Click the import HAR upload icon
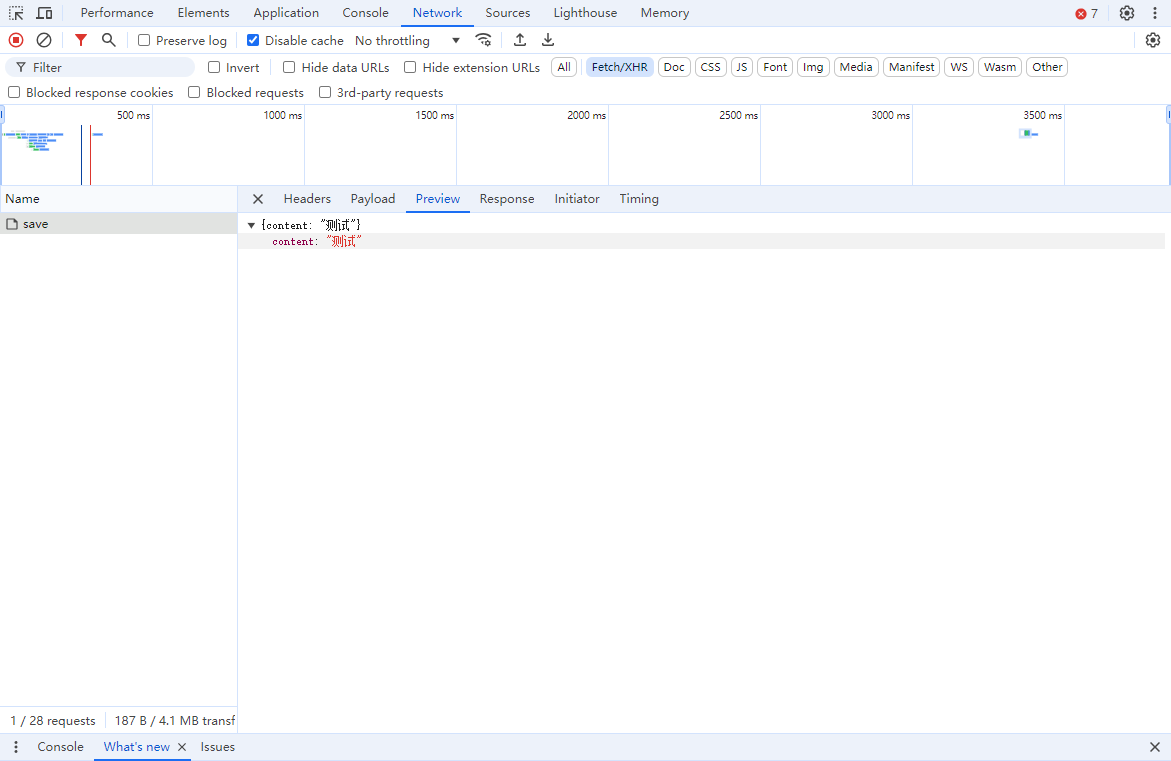1171x761 pixels. pyautogui.click(x=520, y=40)
